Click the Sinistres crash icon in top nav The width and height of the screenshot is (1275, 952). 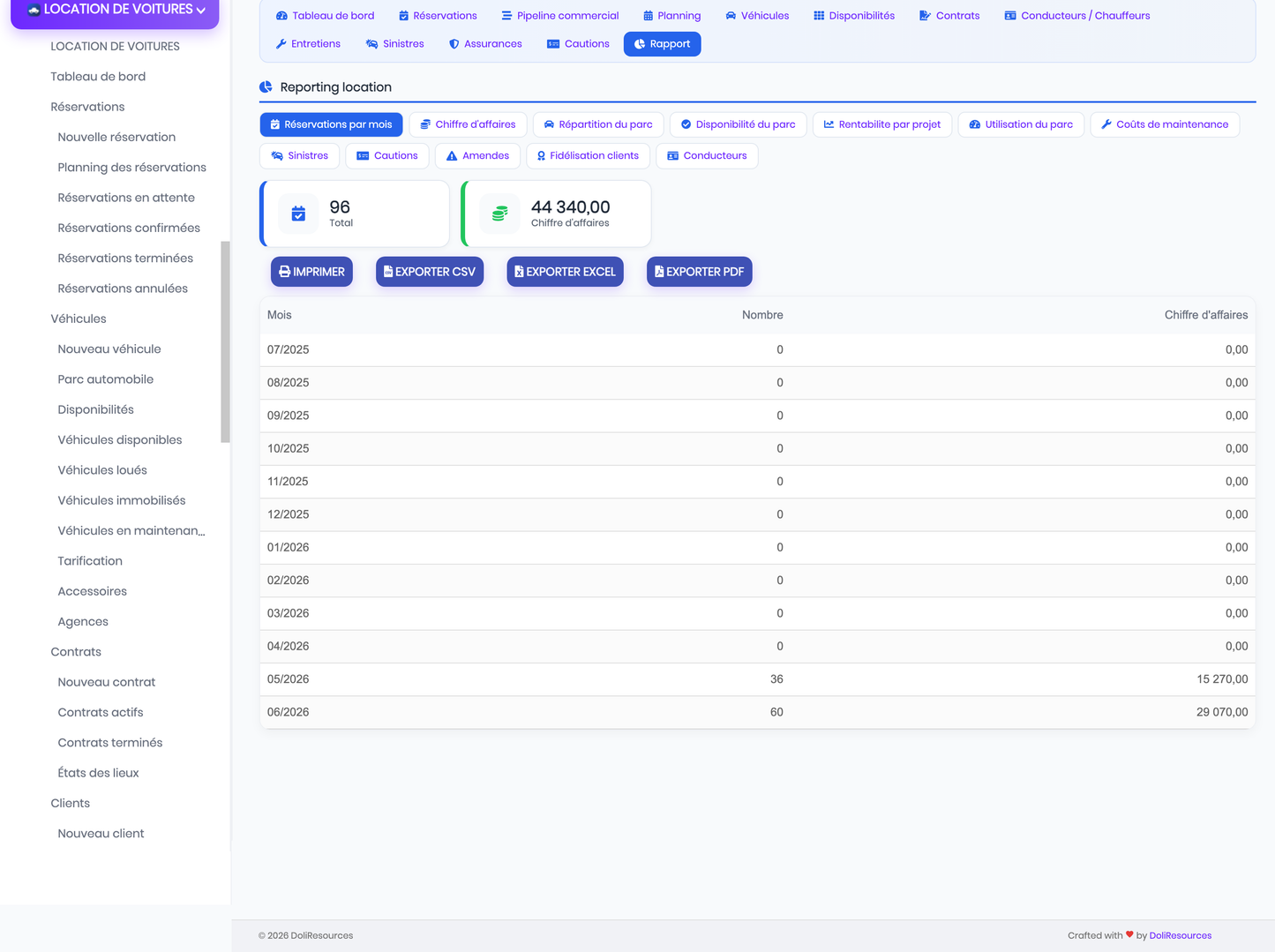point(371,44)
